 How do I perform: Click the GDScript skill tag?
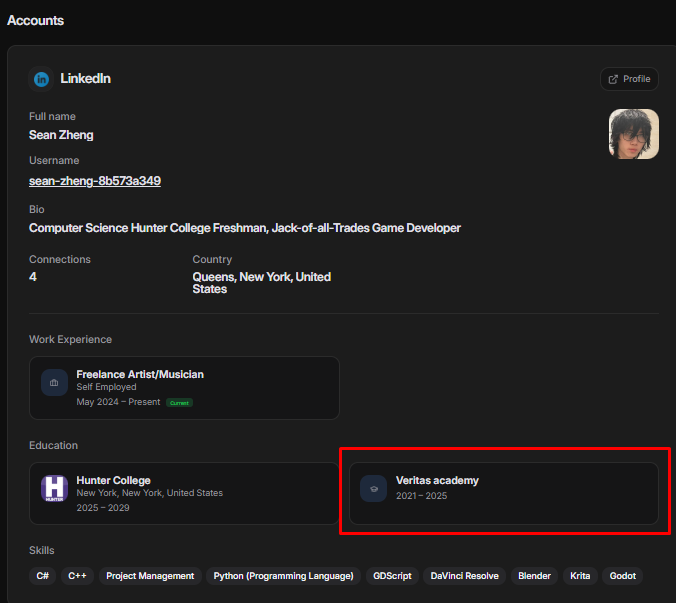click(392, 576)
